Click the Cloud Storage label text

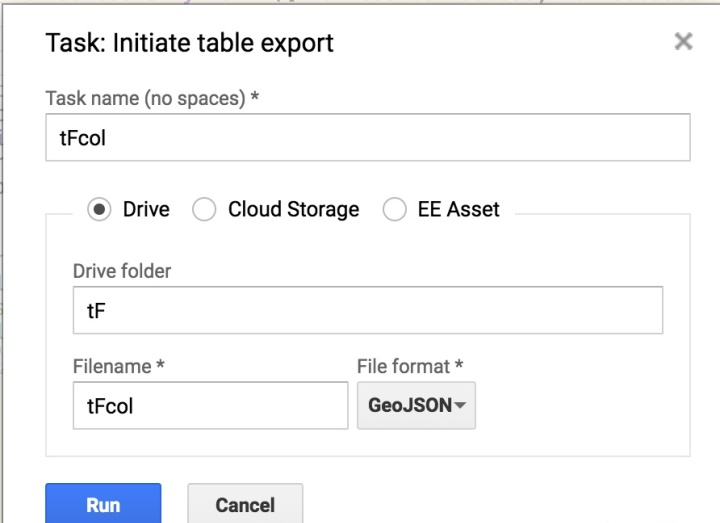pos(294,209)
